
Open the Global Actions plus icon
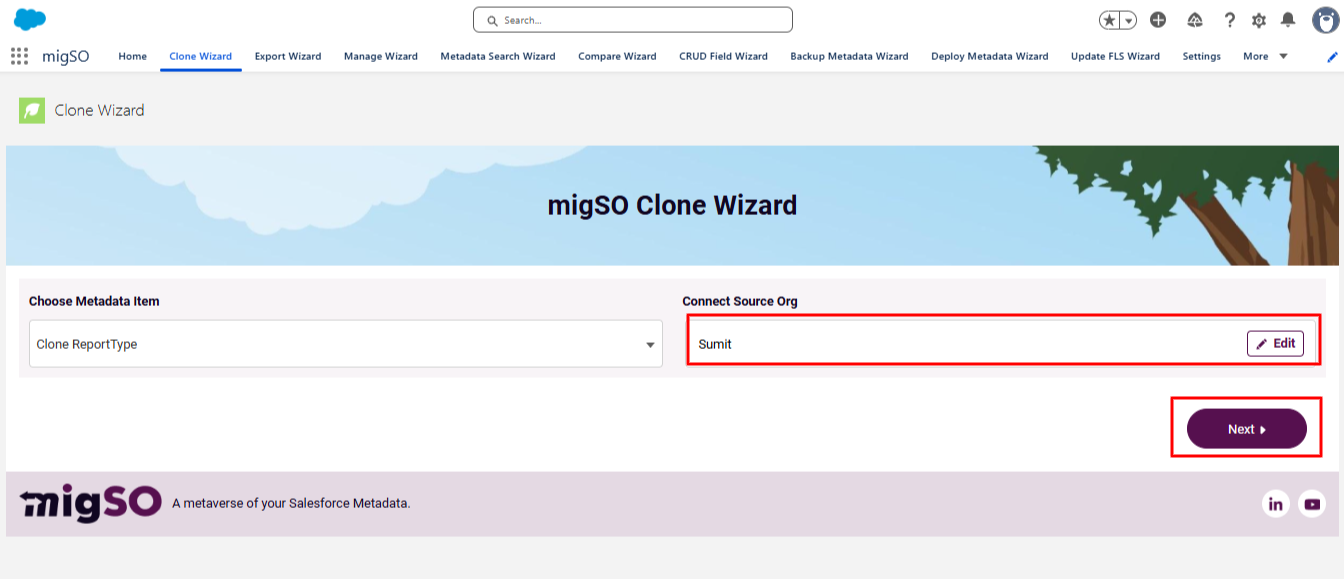[1158, 20]
